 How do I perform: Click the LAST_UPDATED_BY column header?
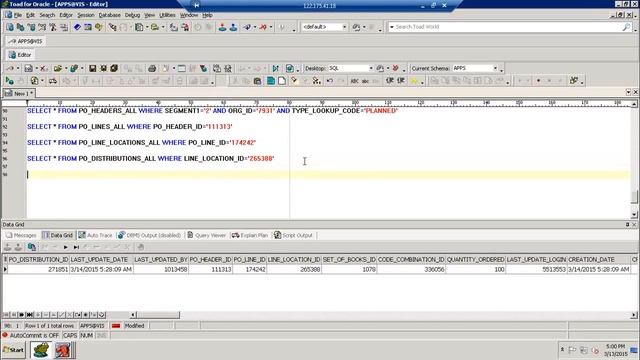[x=160, y=260]
